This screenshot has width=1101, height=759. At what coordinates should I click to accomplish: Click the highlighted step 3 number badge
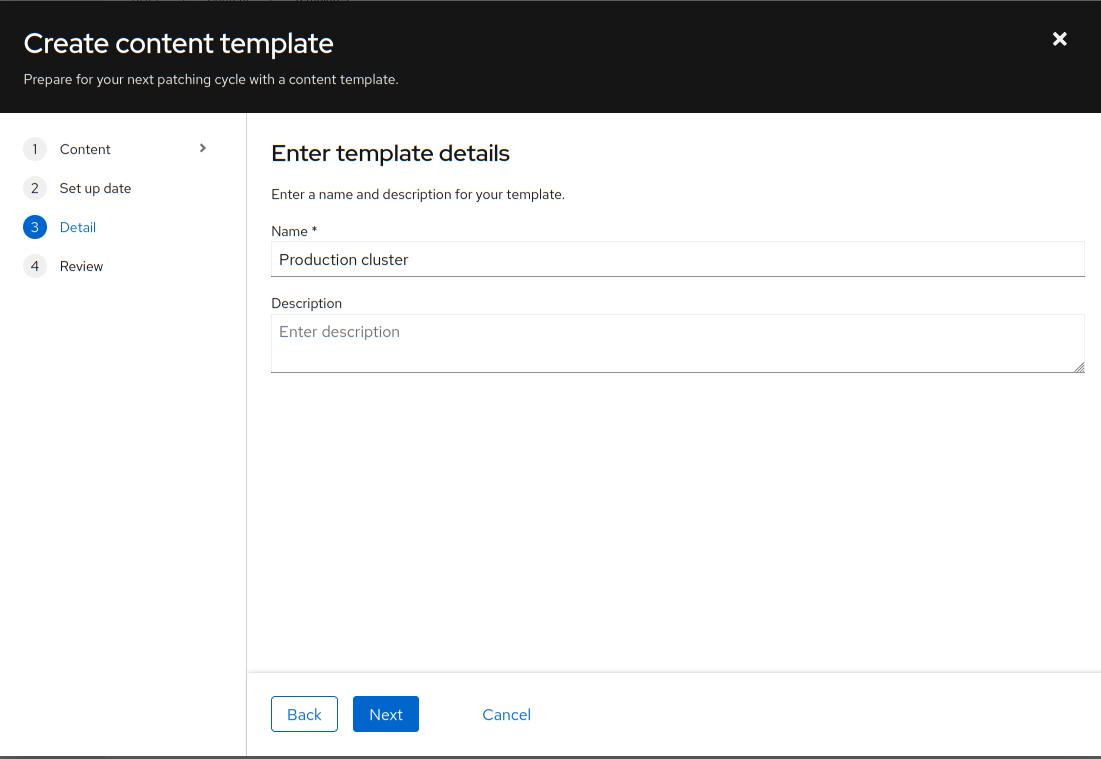[35, 227]
